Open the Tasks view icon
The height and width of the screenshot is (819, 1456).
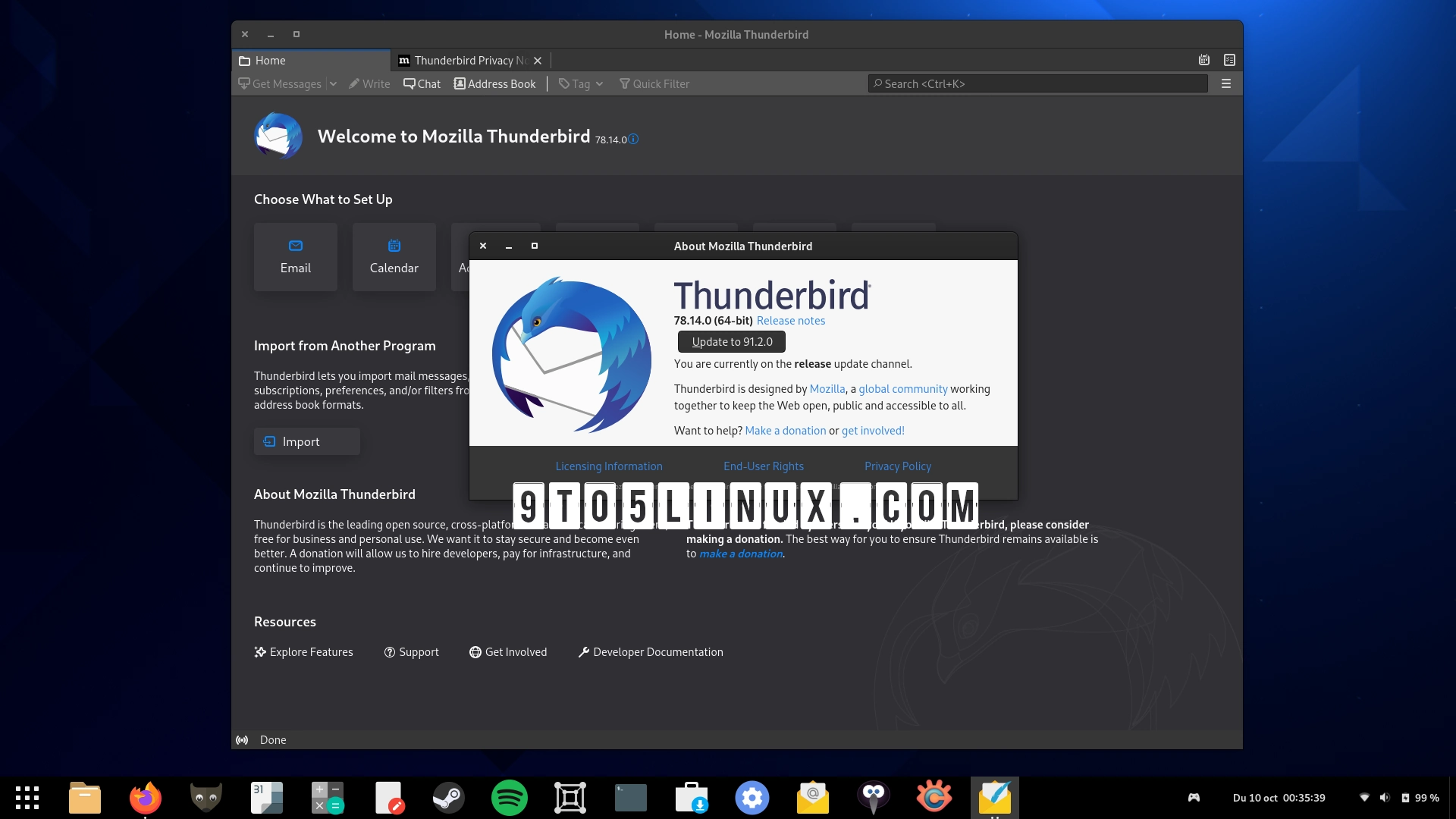(x=1229, y=60)
